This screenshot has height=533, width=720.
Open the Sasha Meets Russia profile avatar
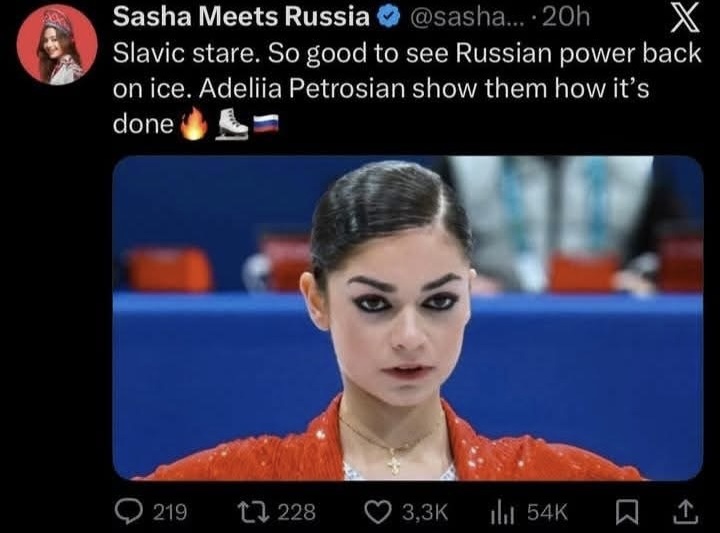57,45
